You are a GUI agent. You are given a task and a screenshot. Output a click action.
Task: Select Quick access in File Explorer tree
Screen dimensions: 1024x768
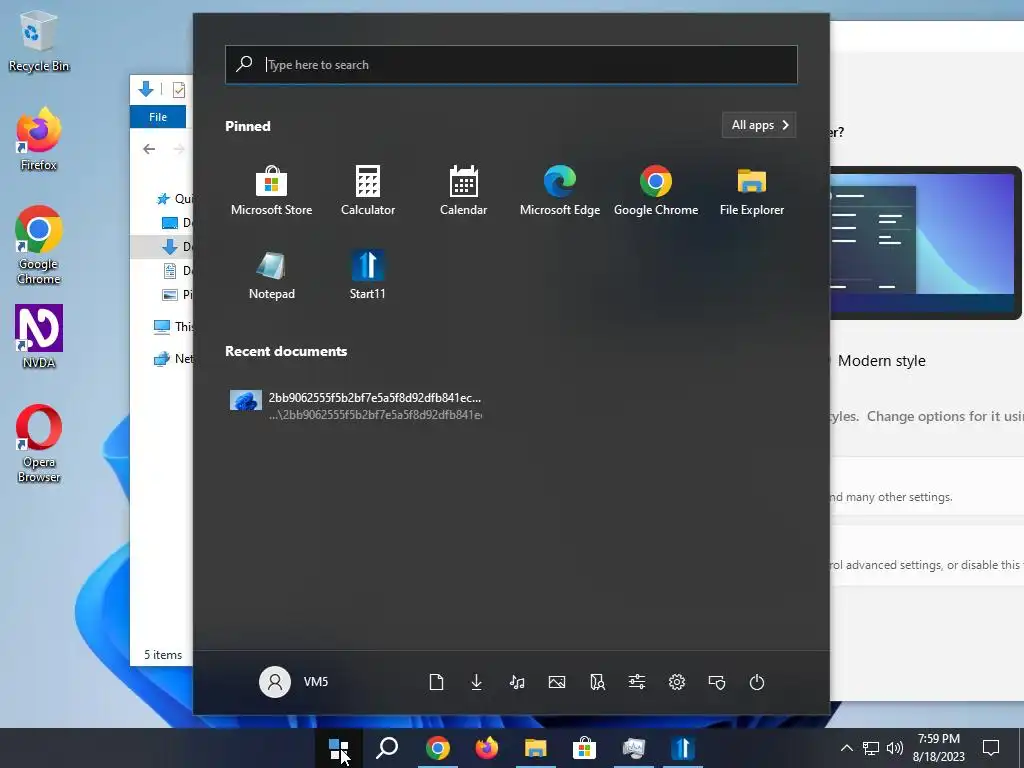(174, 199)
